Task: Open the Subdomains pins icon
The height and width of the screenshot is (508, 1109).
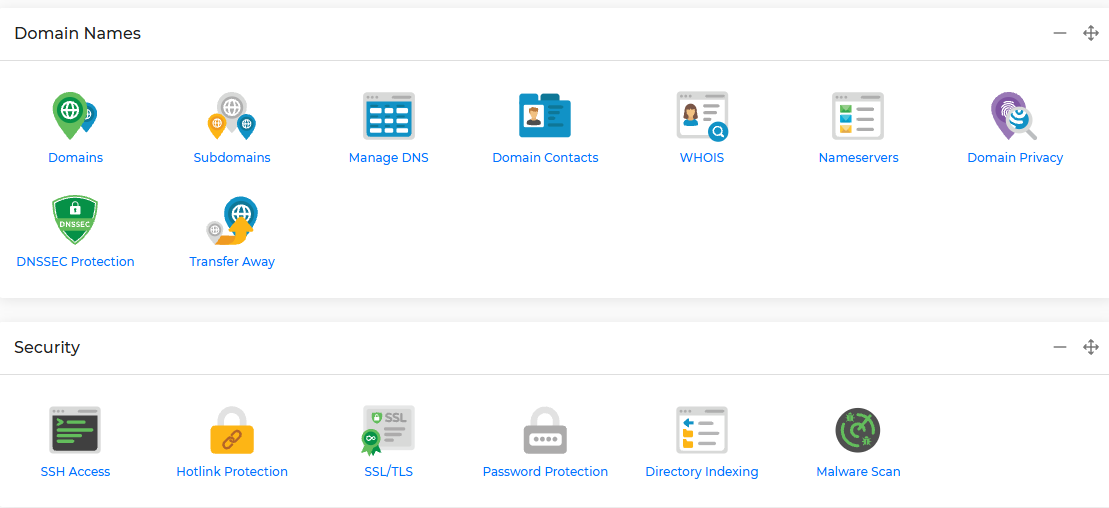Action: tap(231, 116)
